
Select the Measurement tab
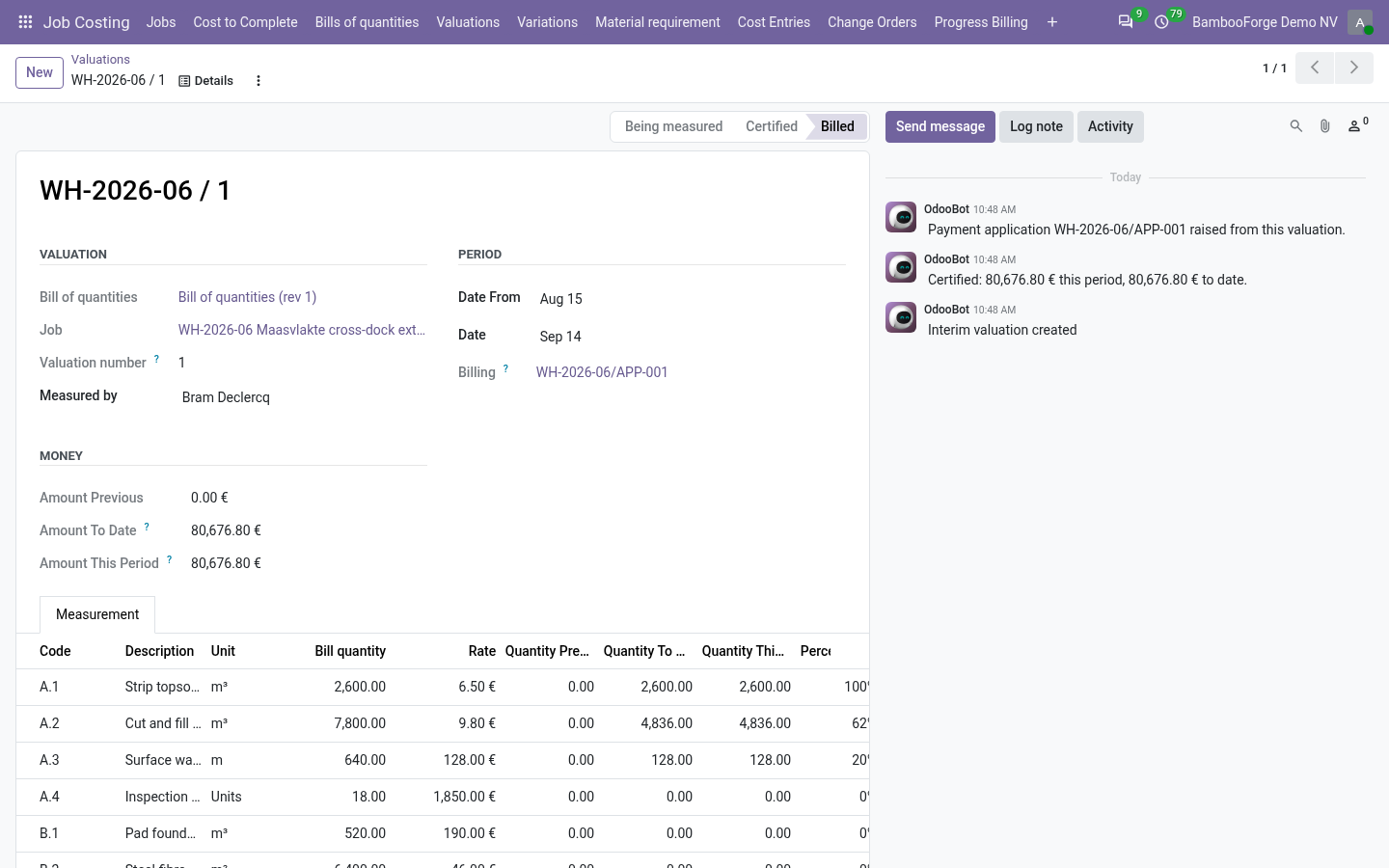pyautogui.click(x=97, y=614)
